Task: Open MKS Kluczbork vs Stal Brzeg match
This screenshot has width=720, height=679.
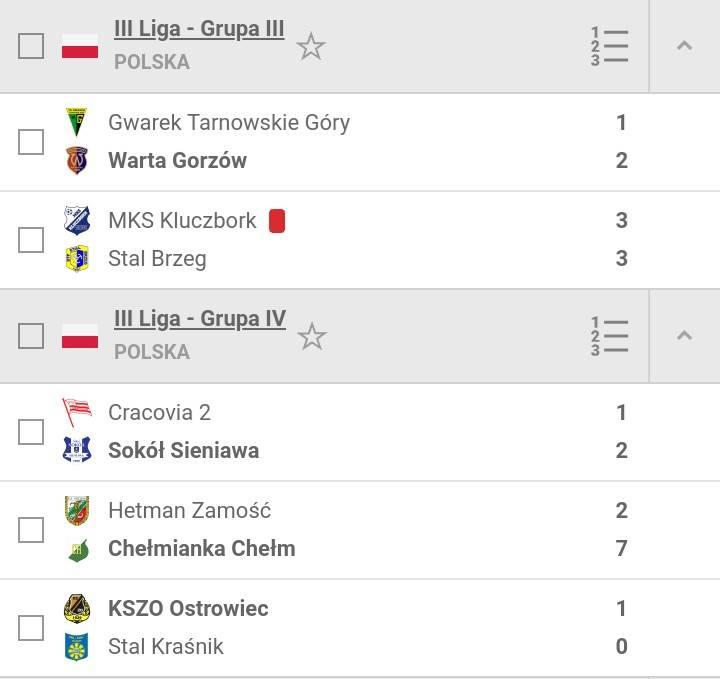Action: pos(360,240)
